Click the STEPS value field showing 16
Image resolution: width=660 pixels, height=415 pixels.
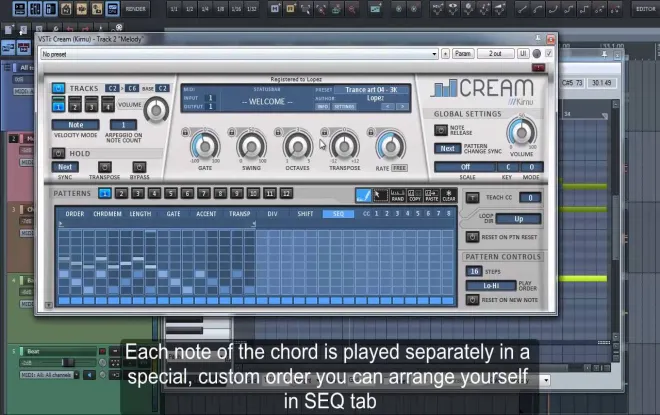coord(474,271)
